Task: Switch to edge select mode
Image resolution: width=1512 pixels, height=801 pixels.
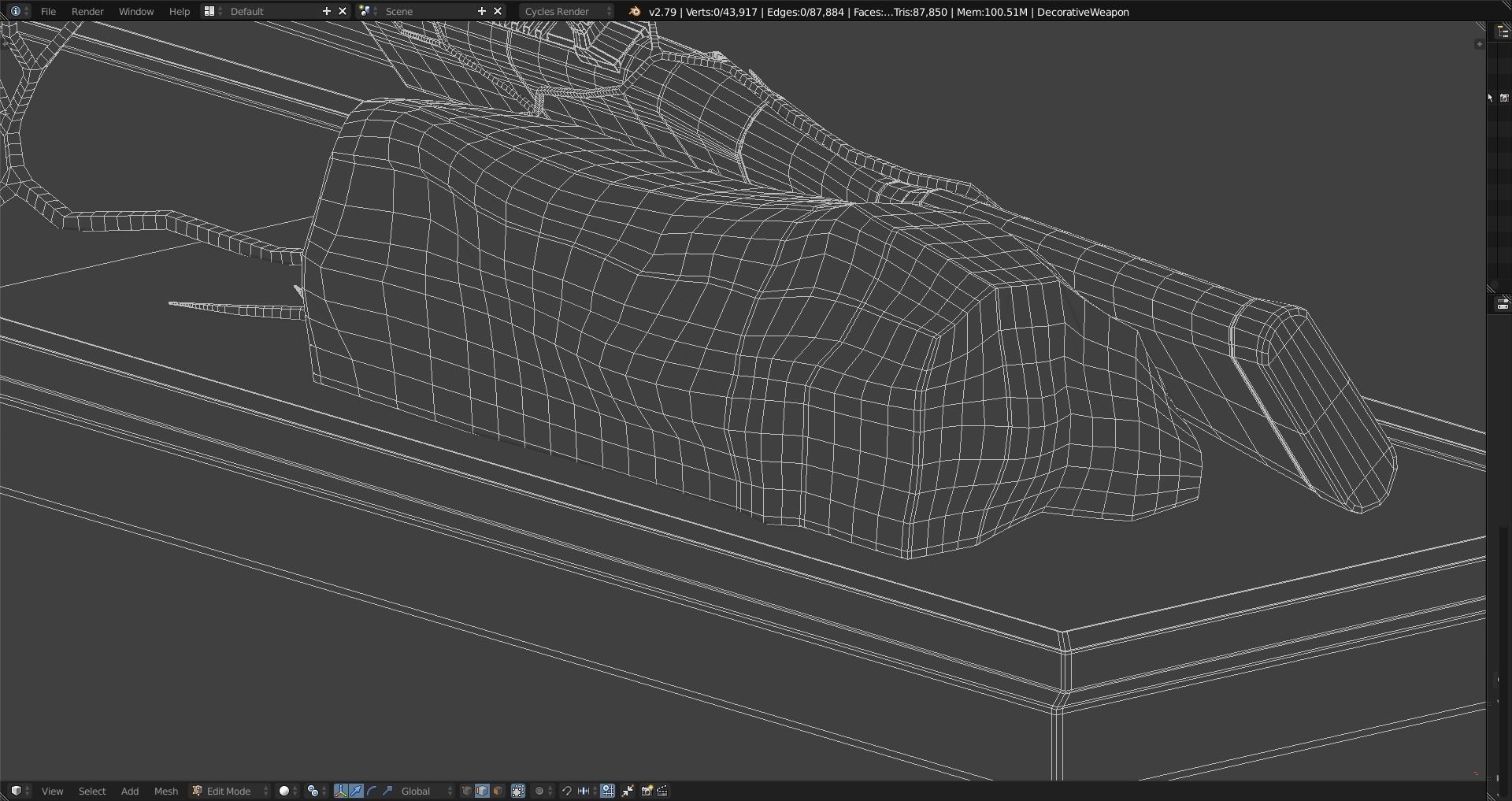Action: coord(482,791)
